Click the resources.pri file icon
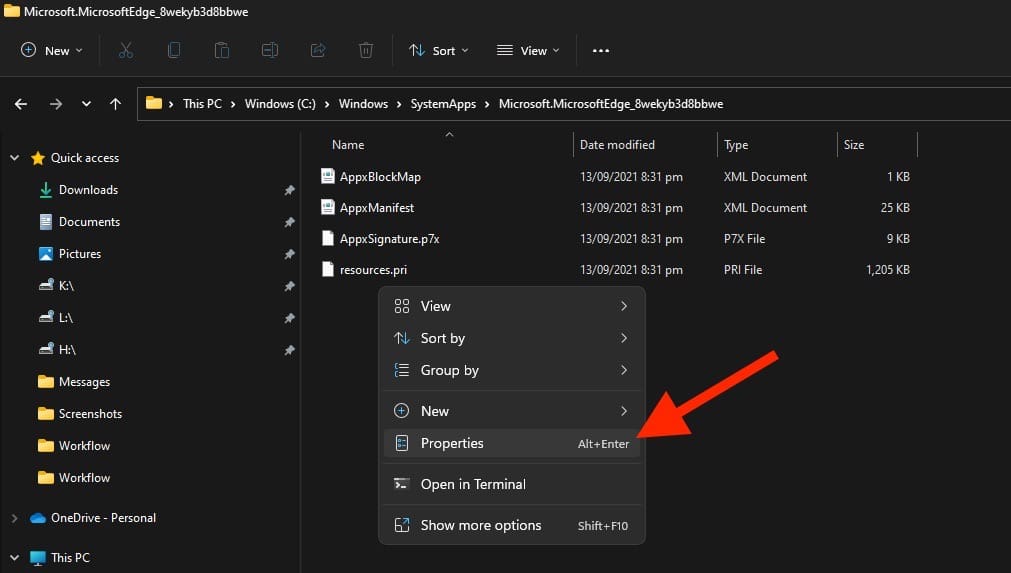The height and width of the screenshot is (573, 1011). point(328,269)
